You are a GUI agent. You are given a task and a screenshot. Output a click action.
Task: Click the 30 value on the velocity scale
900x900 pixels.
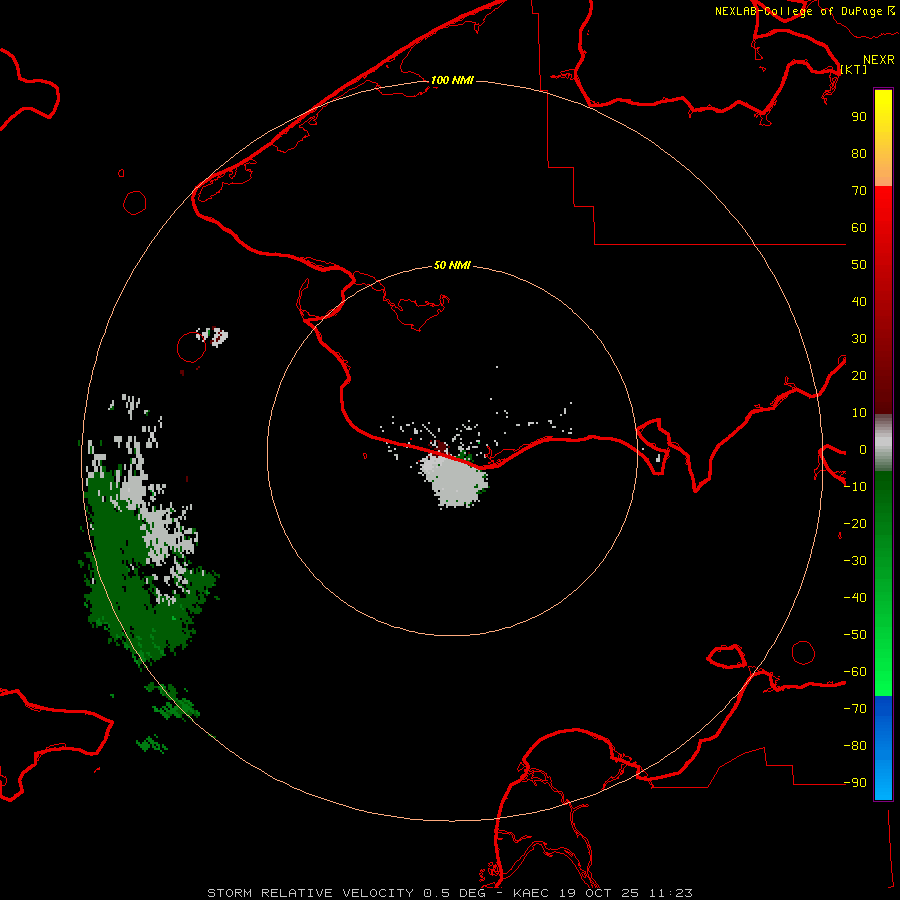tap(859, 339)
